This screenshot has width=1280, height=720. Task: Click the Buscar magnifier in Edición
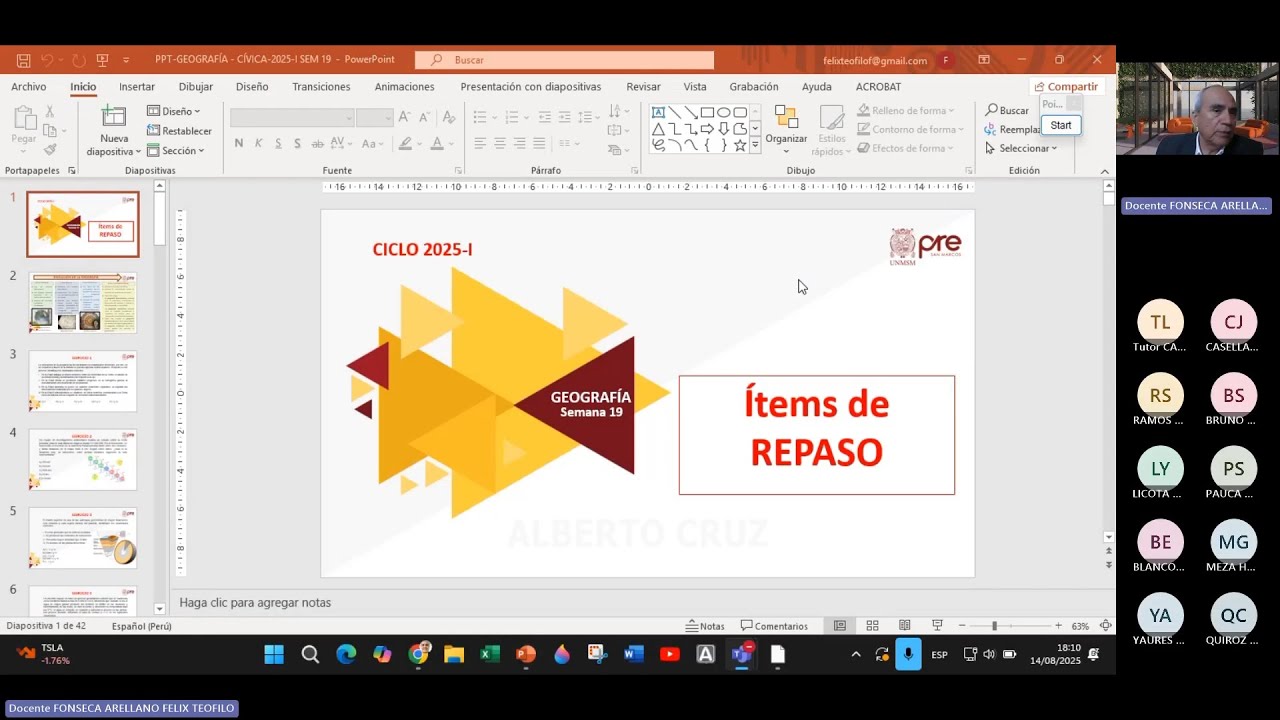point(992,111)
